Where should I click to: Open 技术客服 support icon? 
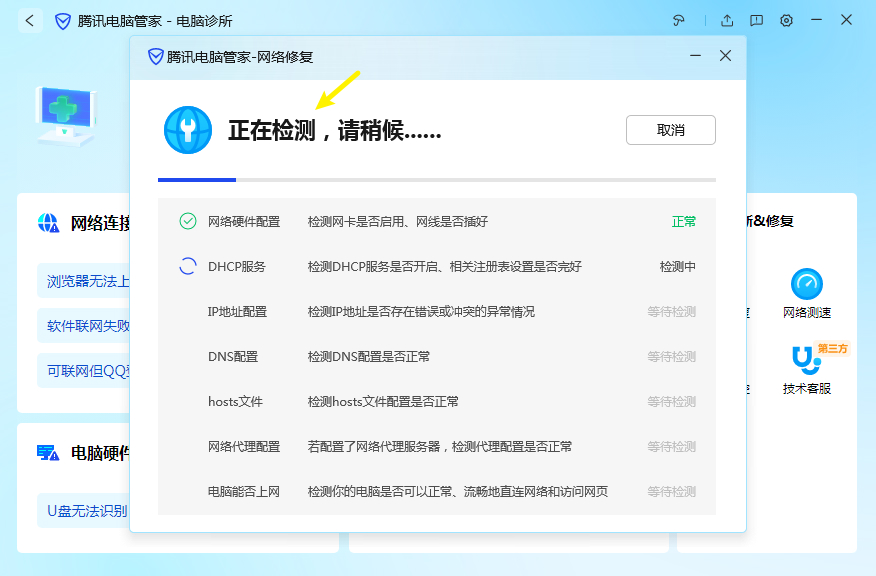coord(806,361)
